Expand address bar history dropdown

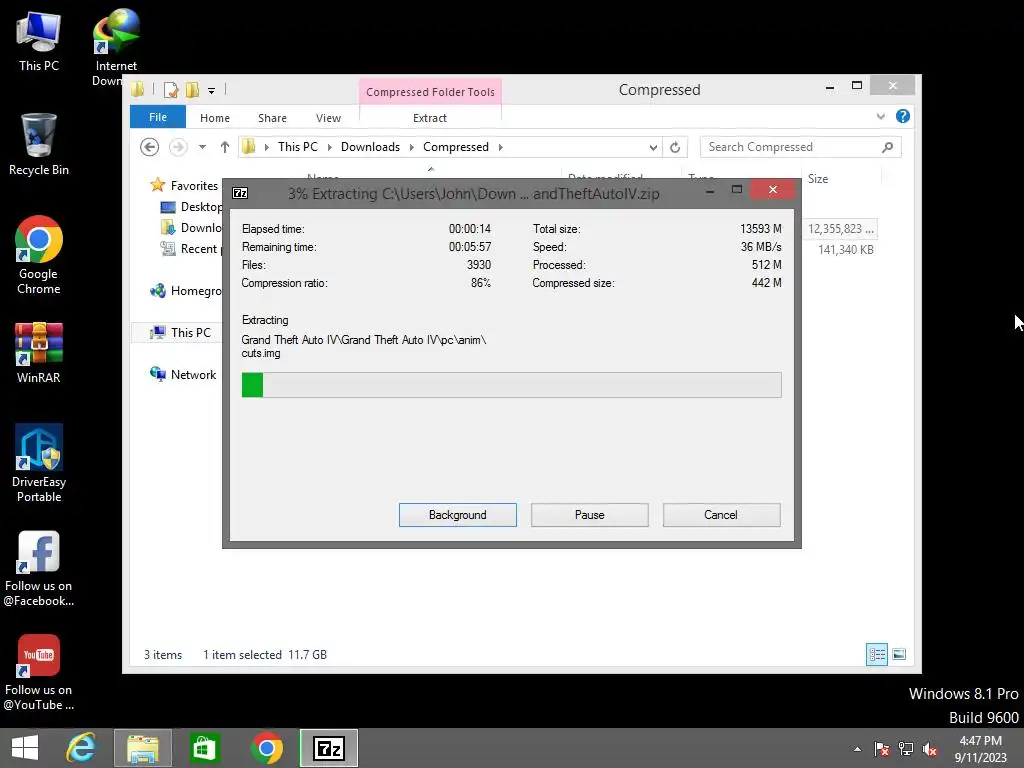653,148
